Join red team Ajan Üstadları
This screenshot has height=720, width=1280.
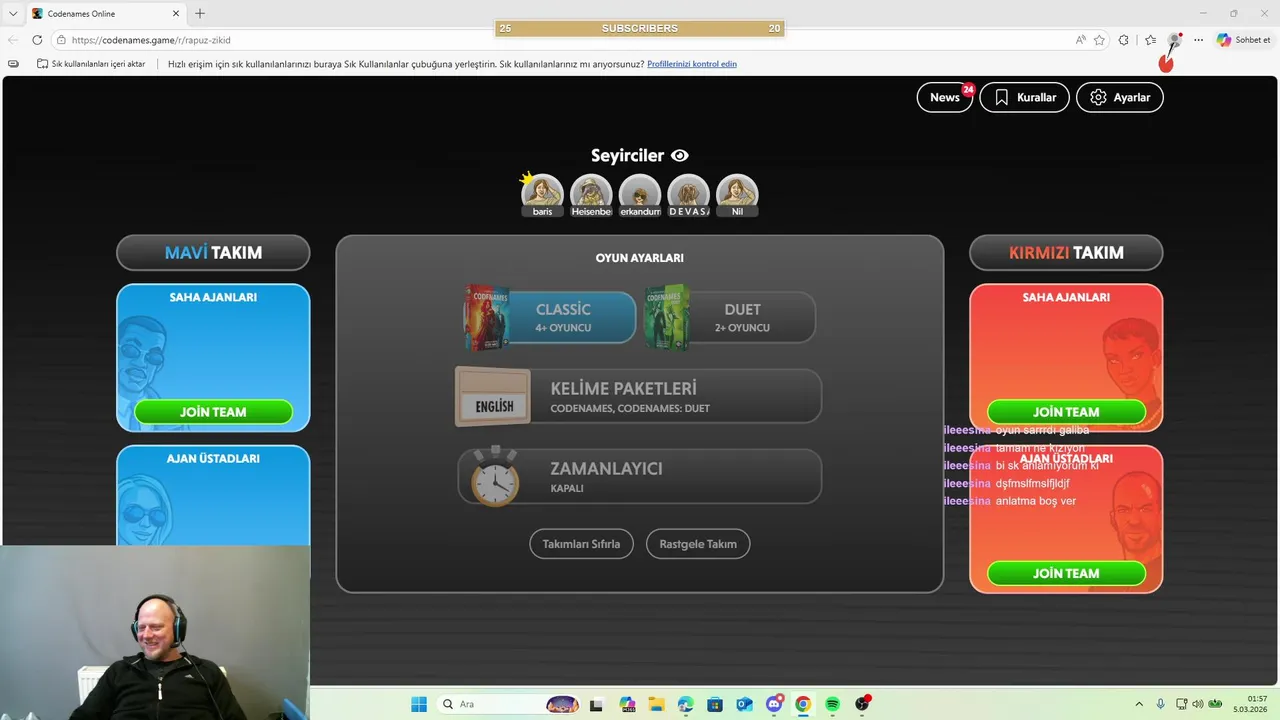coord(1066,573)
